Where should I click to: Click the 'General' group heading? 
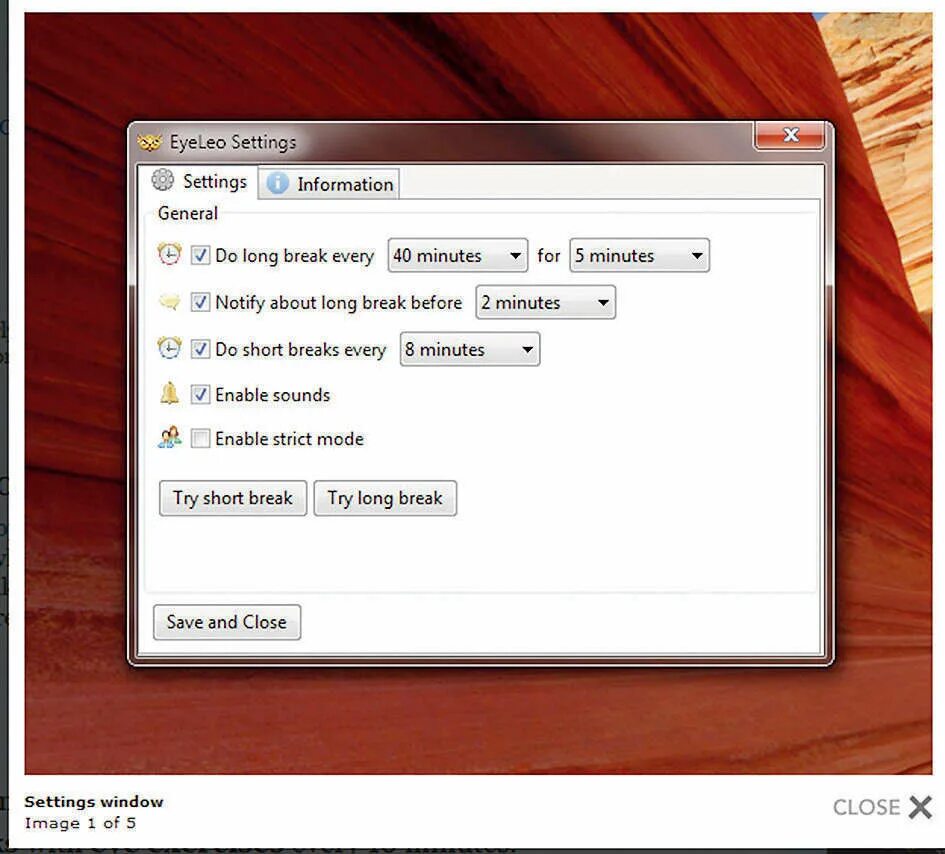pyautogui.click(x=187, y=213)
